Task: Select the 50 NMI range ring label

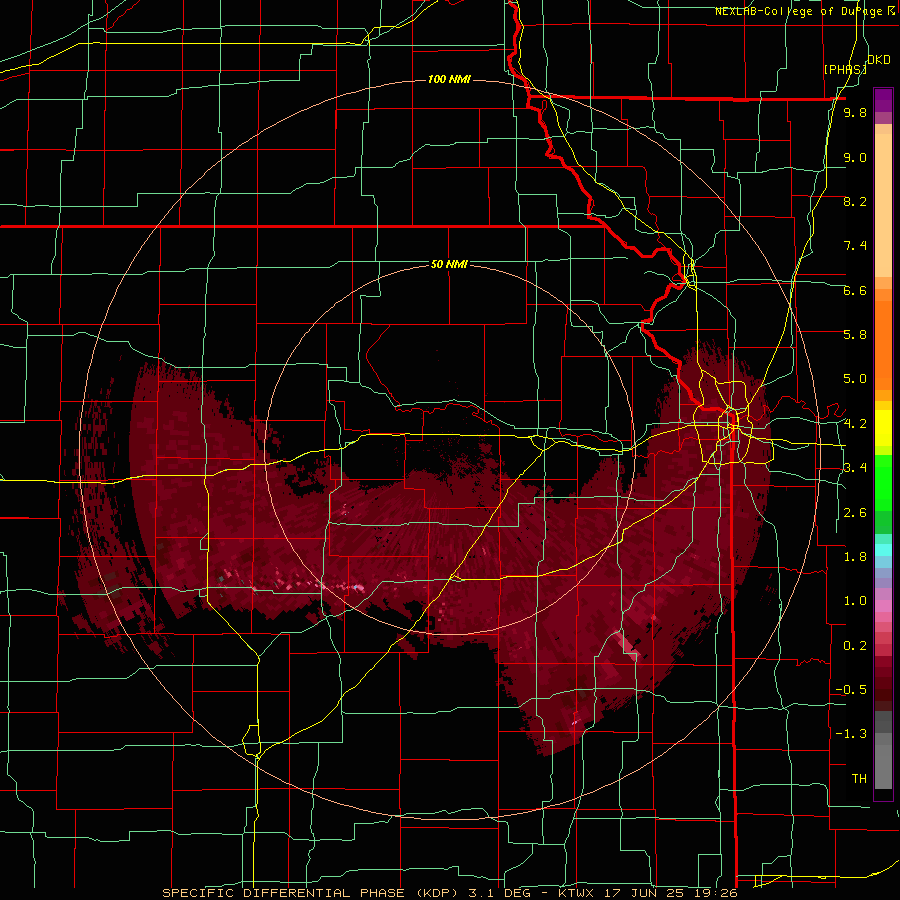Action: 449,264
